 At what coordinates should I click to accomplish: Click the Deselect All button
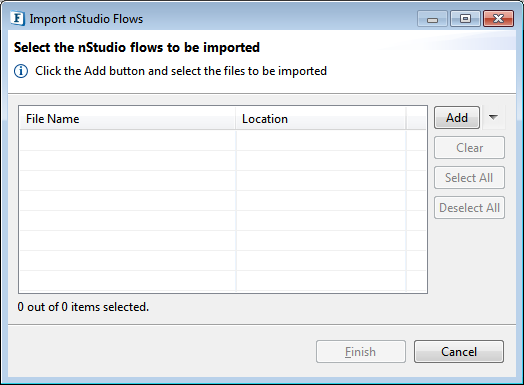click(470, 208)
